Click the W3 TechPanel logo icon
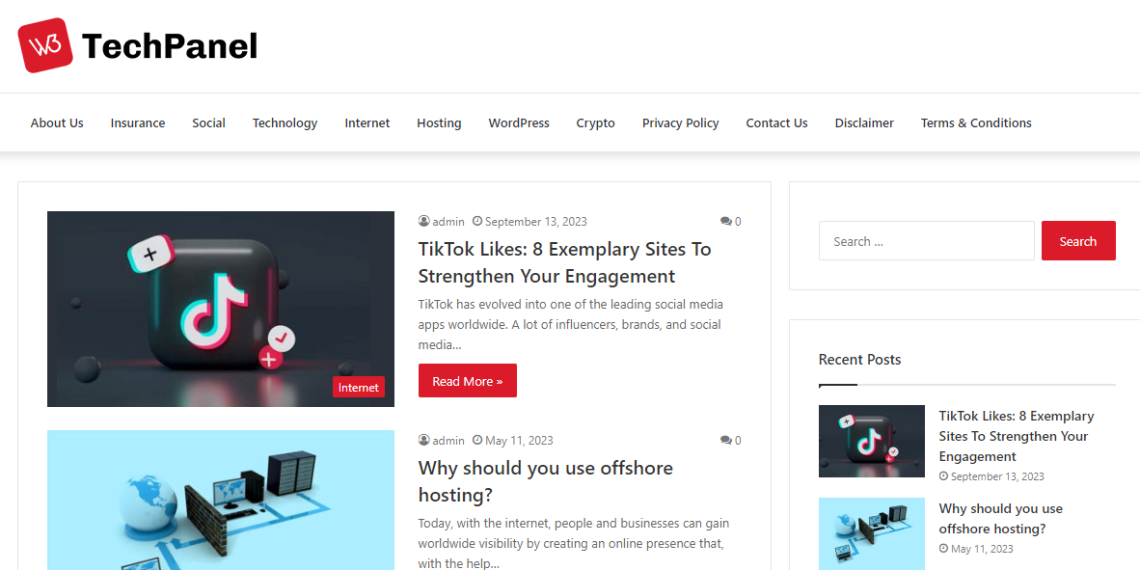Image resolution: width=1140 pixels, height=570 pixels. tap(45, 45)
